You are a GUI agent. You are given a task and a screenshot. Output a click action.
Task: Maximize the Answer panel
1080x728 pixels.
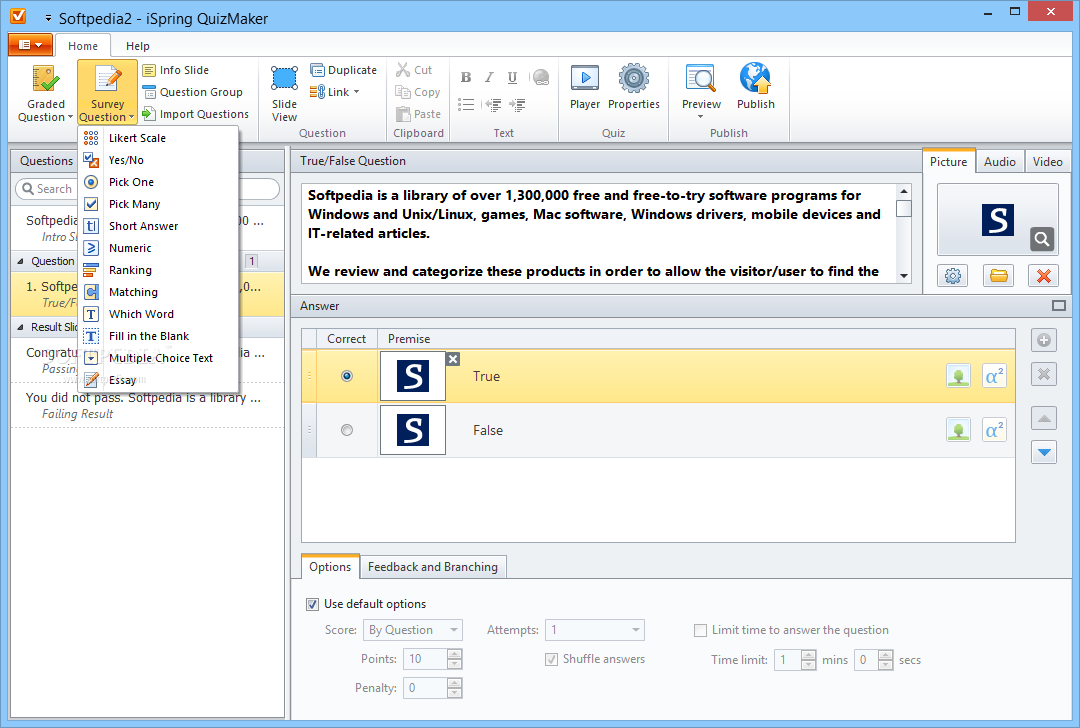point(1059,306)
